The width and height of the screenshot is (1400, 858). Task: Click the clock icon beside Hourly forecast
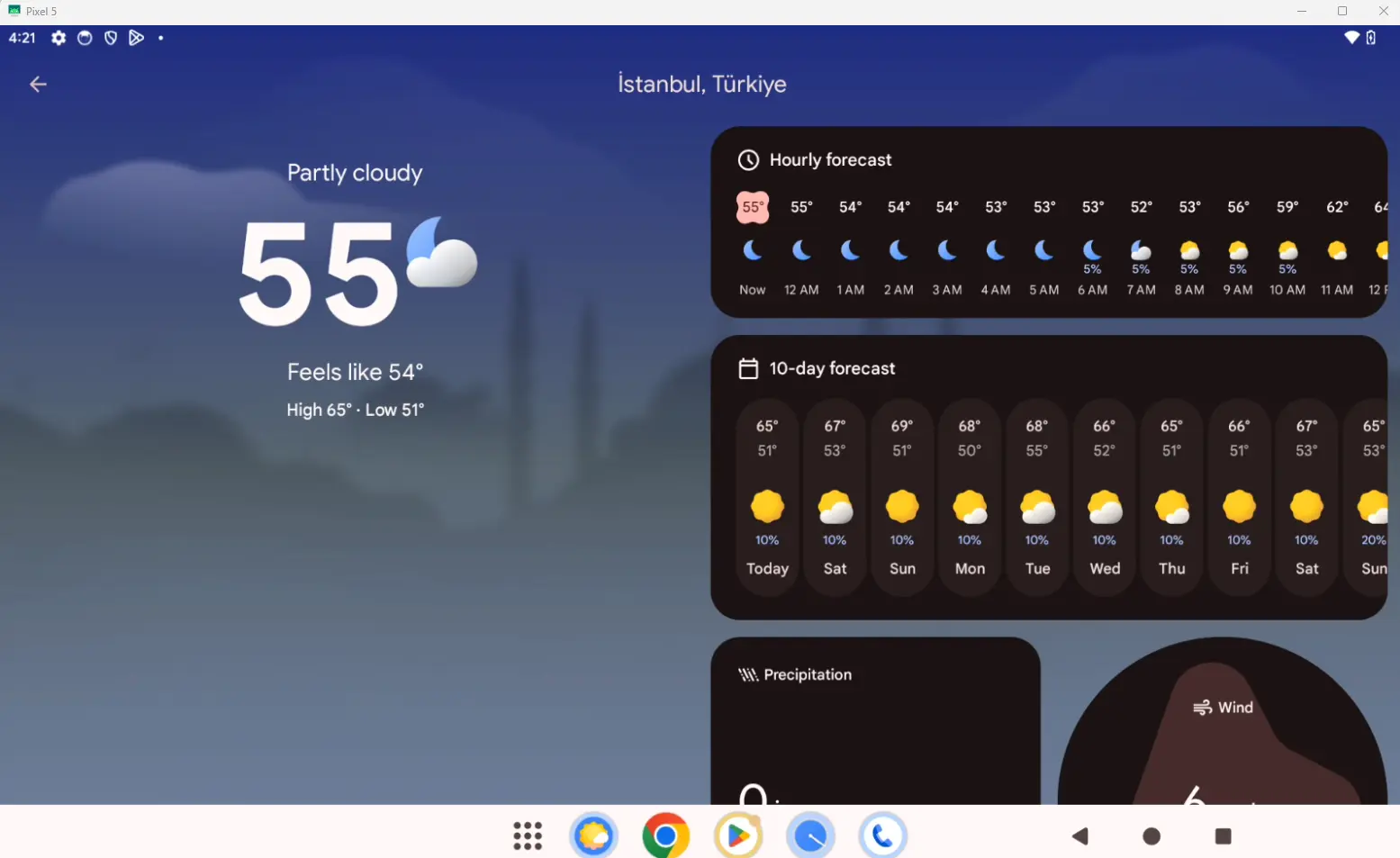tap(748, 160)
